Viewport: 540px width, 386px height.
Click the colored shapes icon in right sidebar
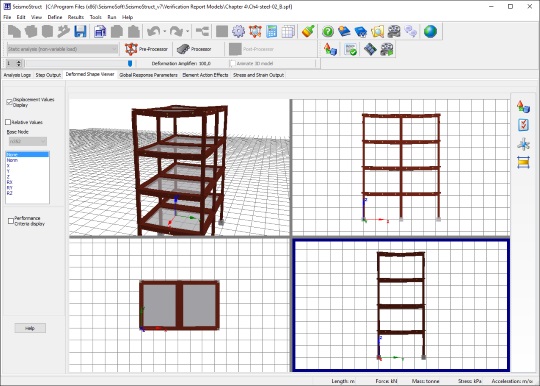[x=523, y=107]
